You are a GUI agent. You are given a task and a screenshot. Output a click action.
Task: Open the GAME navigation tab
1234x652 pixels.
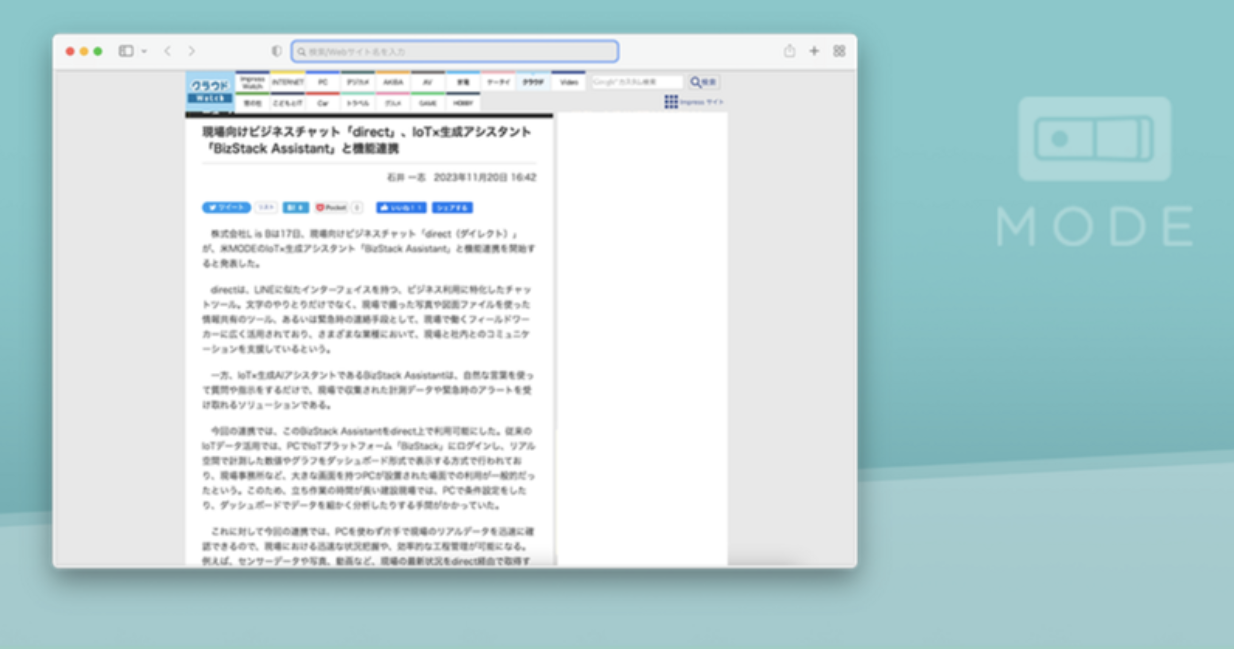point(427,102)
